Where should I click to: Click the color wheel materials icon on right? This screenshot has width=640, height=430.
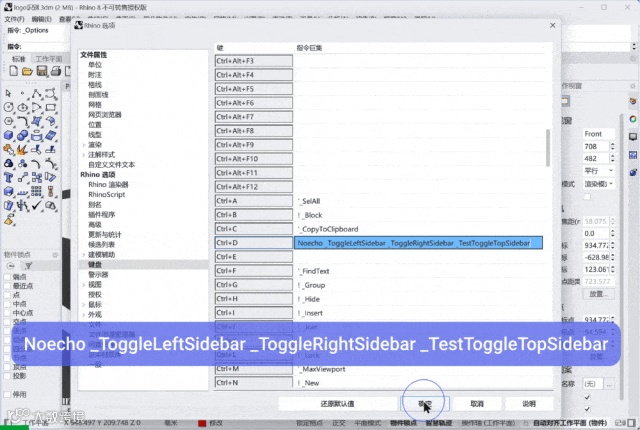[633, 119]
